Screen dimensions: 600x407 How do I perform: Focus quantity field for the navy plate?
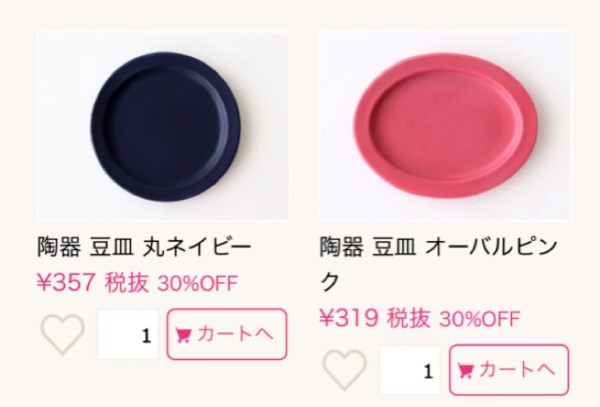[x=127, y=335]
